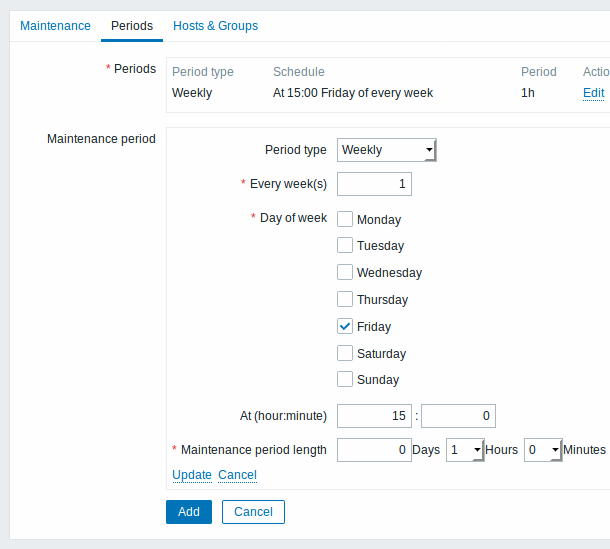Expand the Hours dropdown for period length
Screen dimensions: 610x549
(x=465, y=450)
